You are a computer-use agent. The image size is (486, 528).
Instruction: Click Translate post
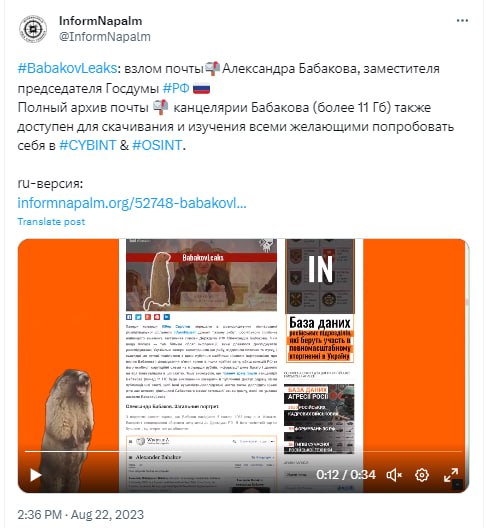click(51, 222)
